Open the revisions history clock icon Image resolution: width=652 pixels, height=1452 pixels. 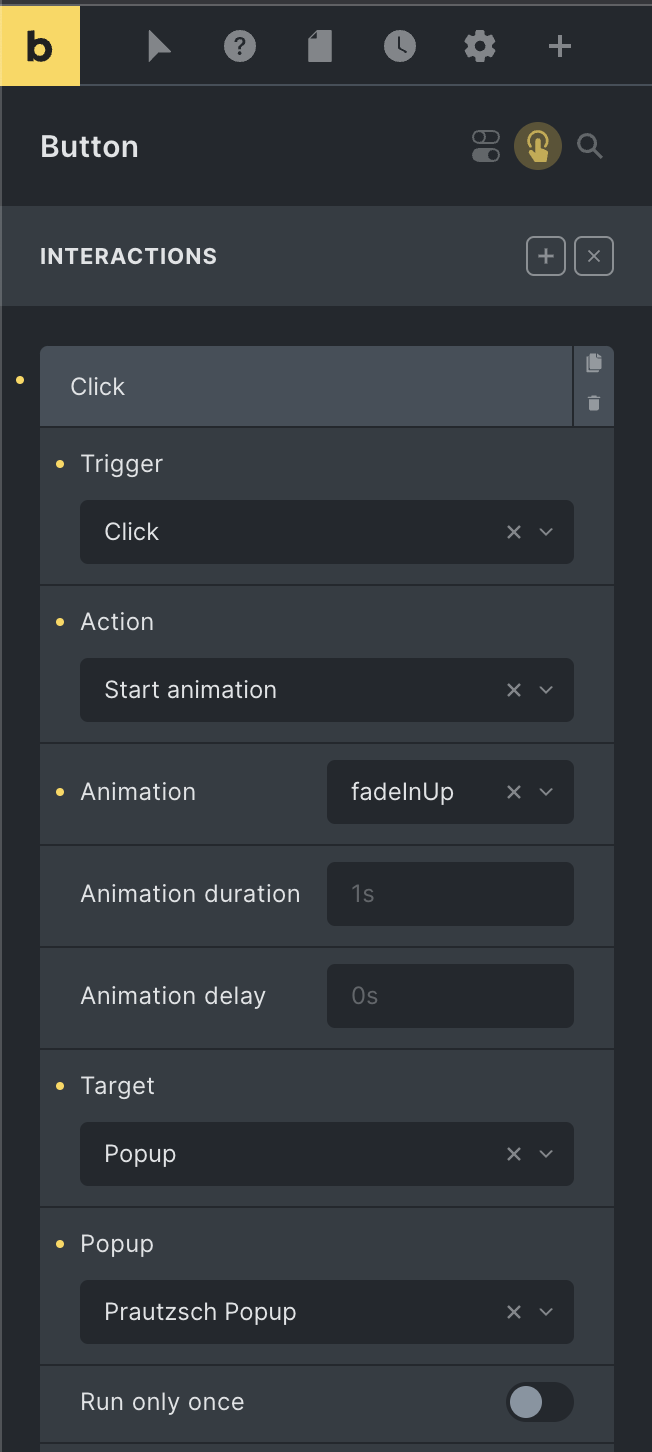point(400,46)
